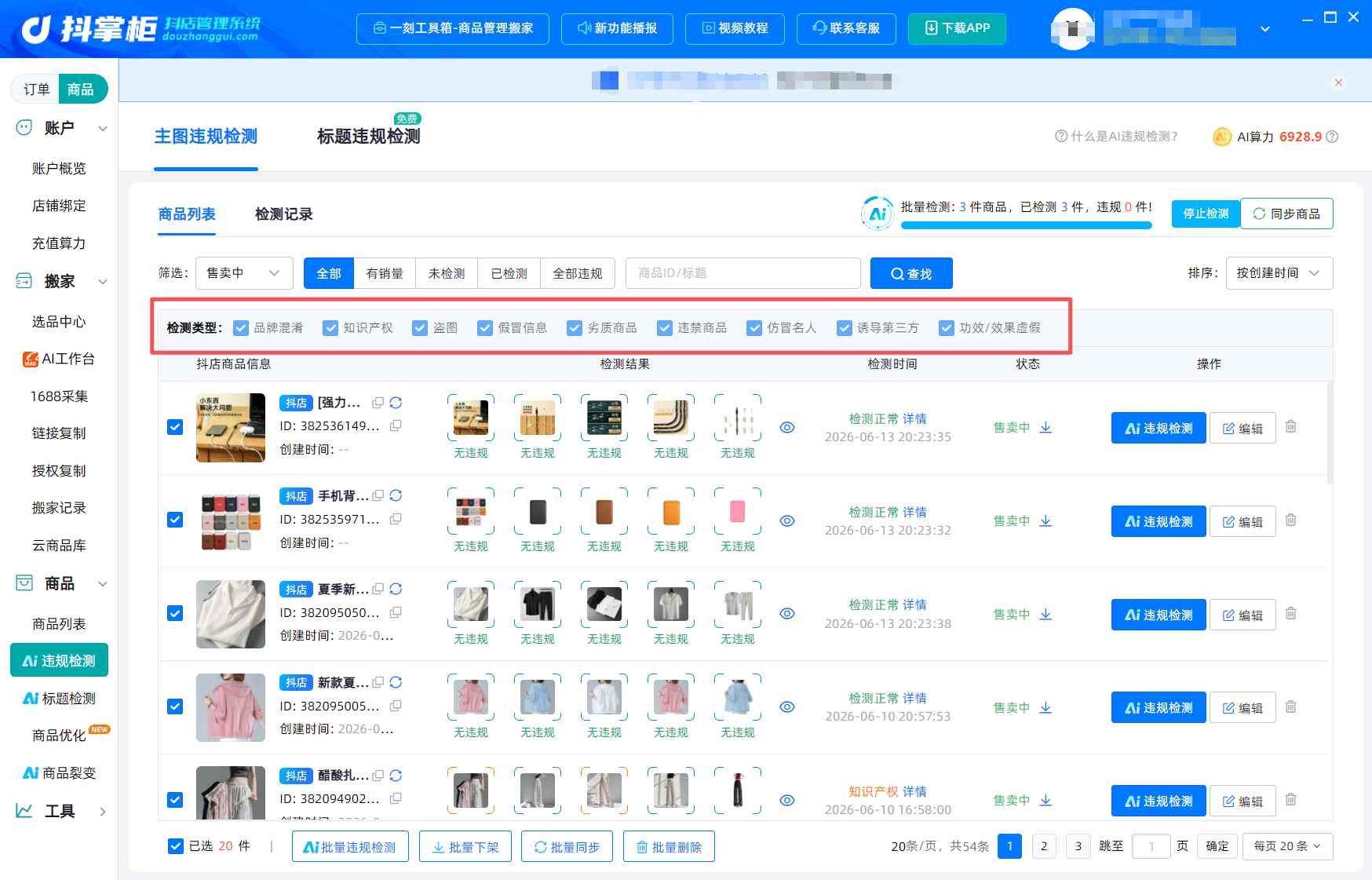
Task: Uncheck 知识产权 detection type
Action: tap(330, 327)
